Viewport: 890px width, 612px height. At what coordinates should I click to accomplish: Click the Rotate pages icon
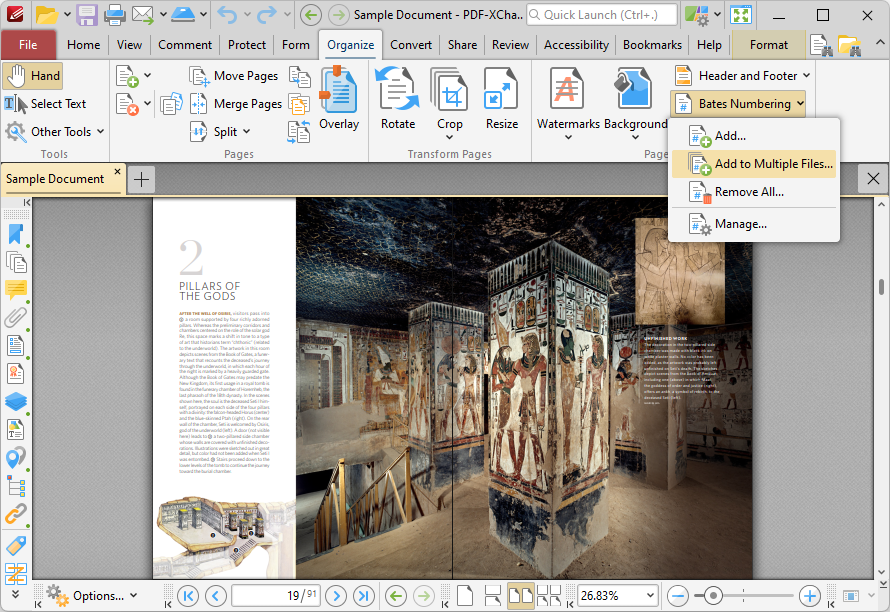pos(398,99)
